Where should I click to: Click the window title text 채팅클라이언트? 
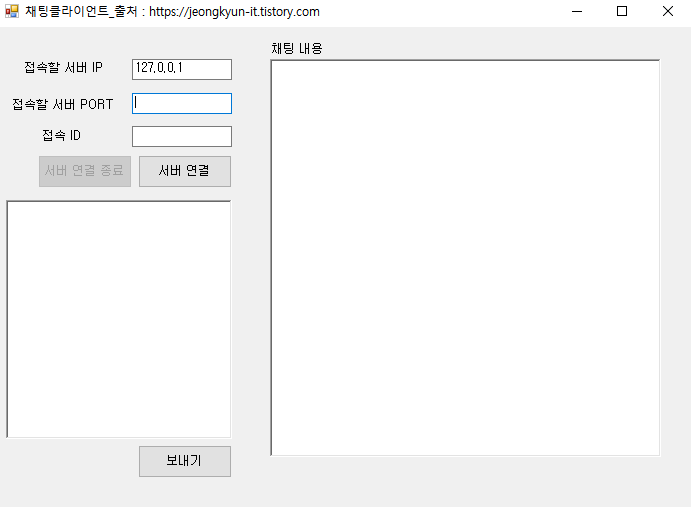click(x=67, y=11)
